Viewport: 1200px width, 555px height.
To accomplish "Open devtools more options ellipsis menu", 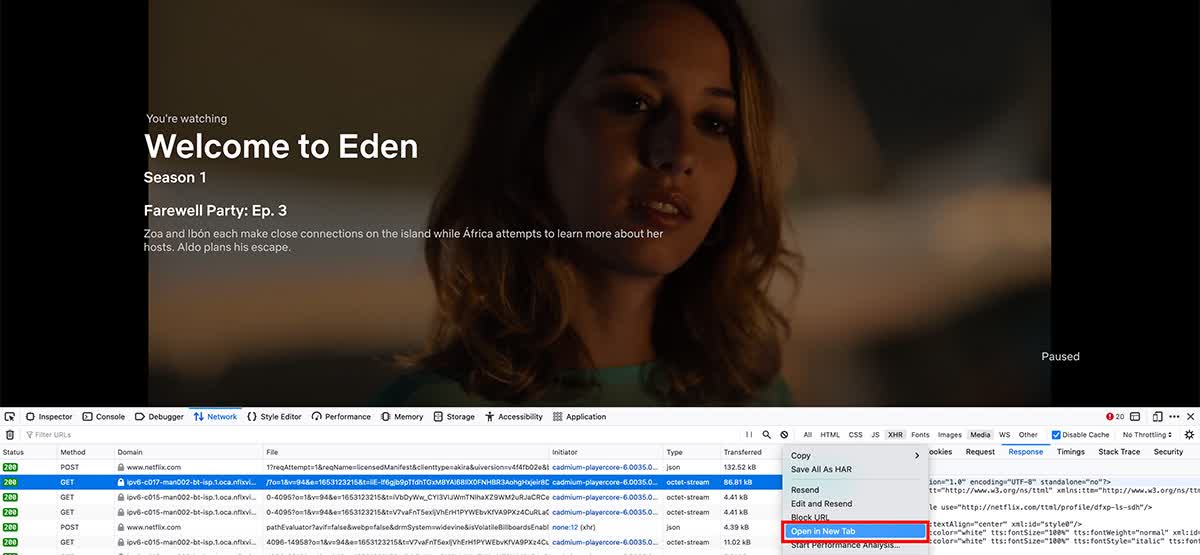I will click(1173, 417).
